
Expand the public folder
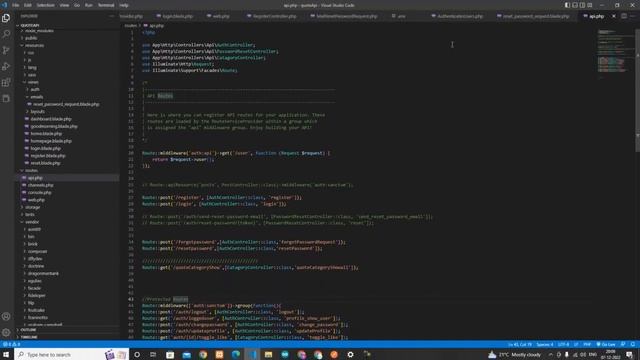[x=31, y=38]
